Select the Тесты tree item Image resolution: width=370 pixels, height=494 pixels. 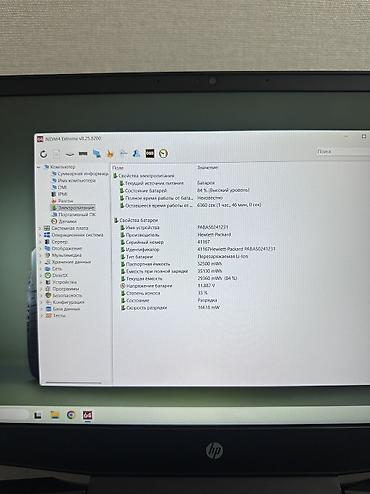pyautogui.click(x=56, y=316)
